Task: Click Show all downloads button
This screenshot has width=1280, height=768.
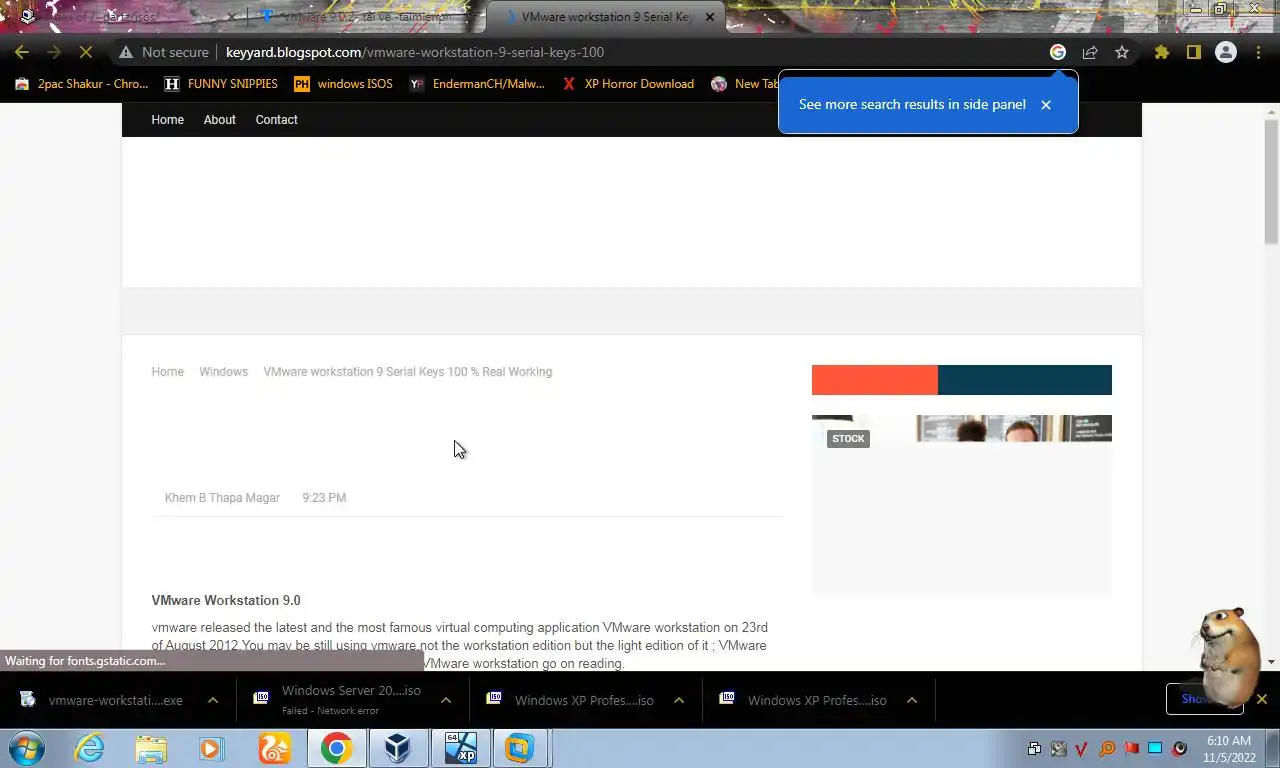Action: [1204, 699]
